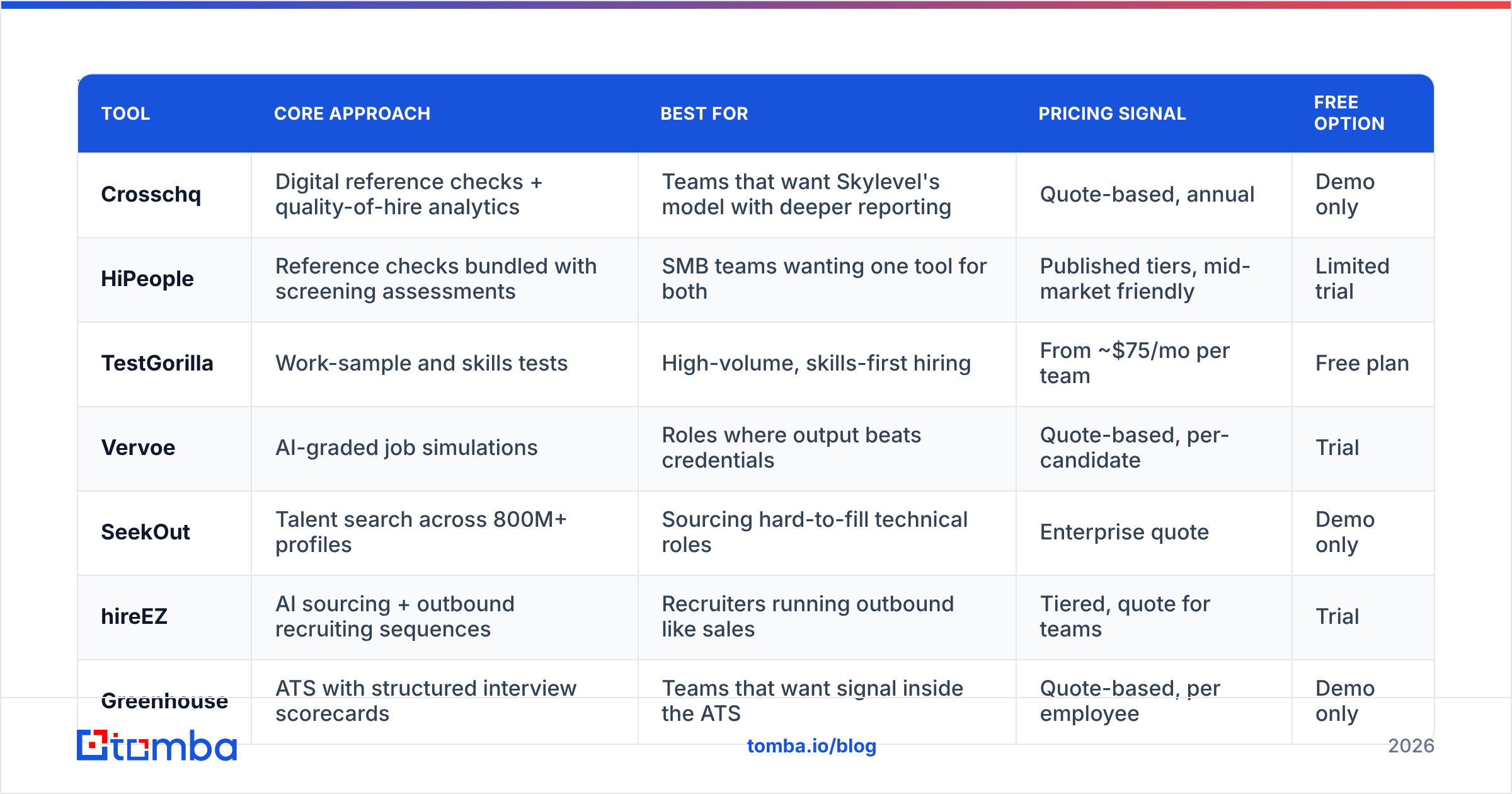Click the SeekOut tool name
This screenshot has width=1512, height=794.
point(146,532)
